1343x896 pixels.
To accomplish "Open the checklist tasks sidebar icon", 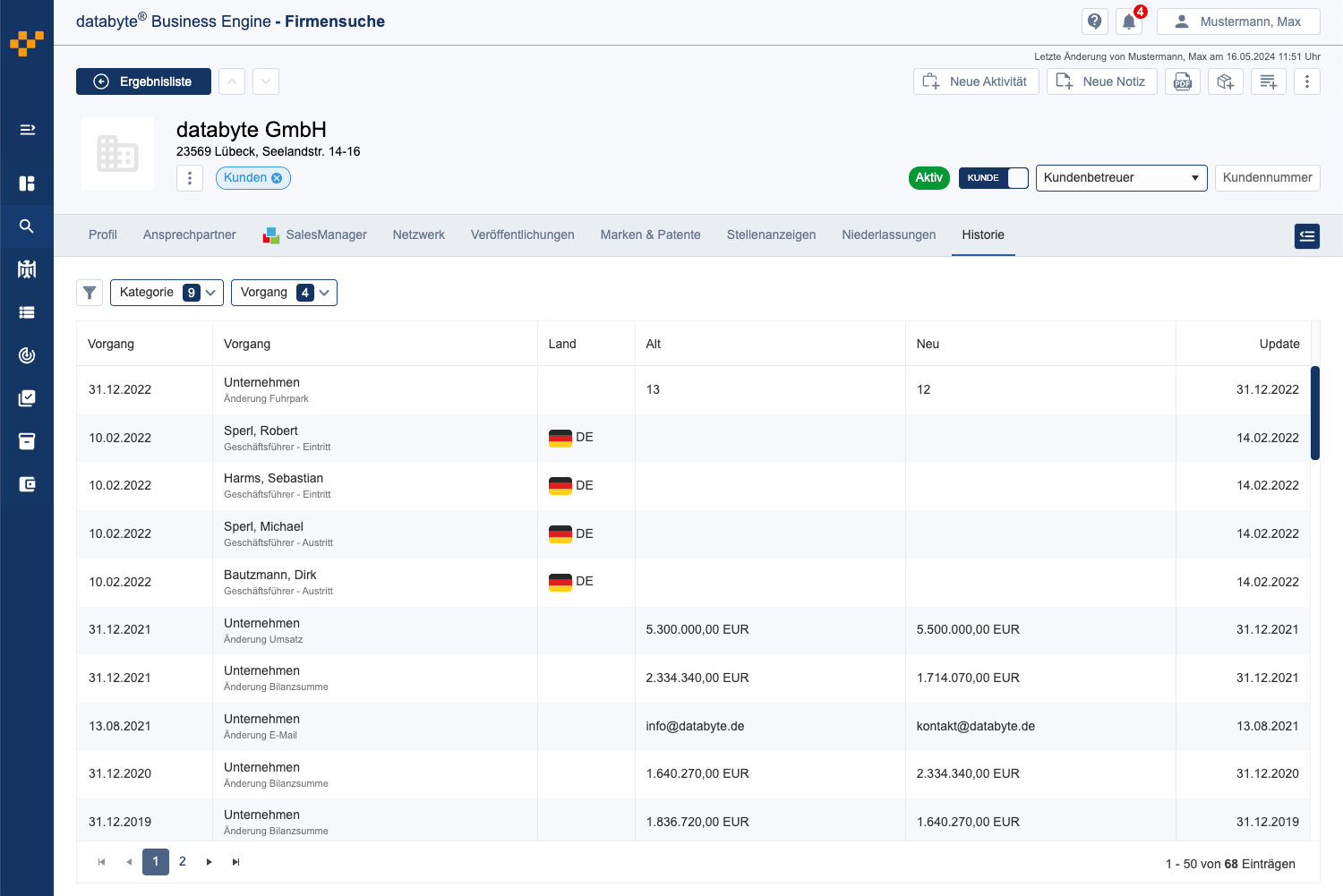I will pyautogui.click(x=27, y=398).
